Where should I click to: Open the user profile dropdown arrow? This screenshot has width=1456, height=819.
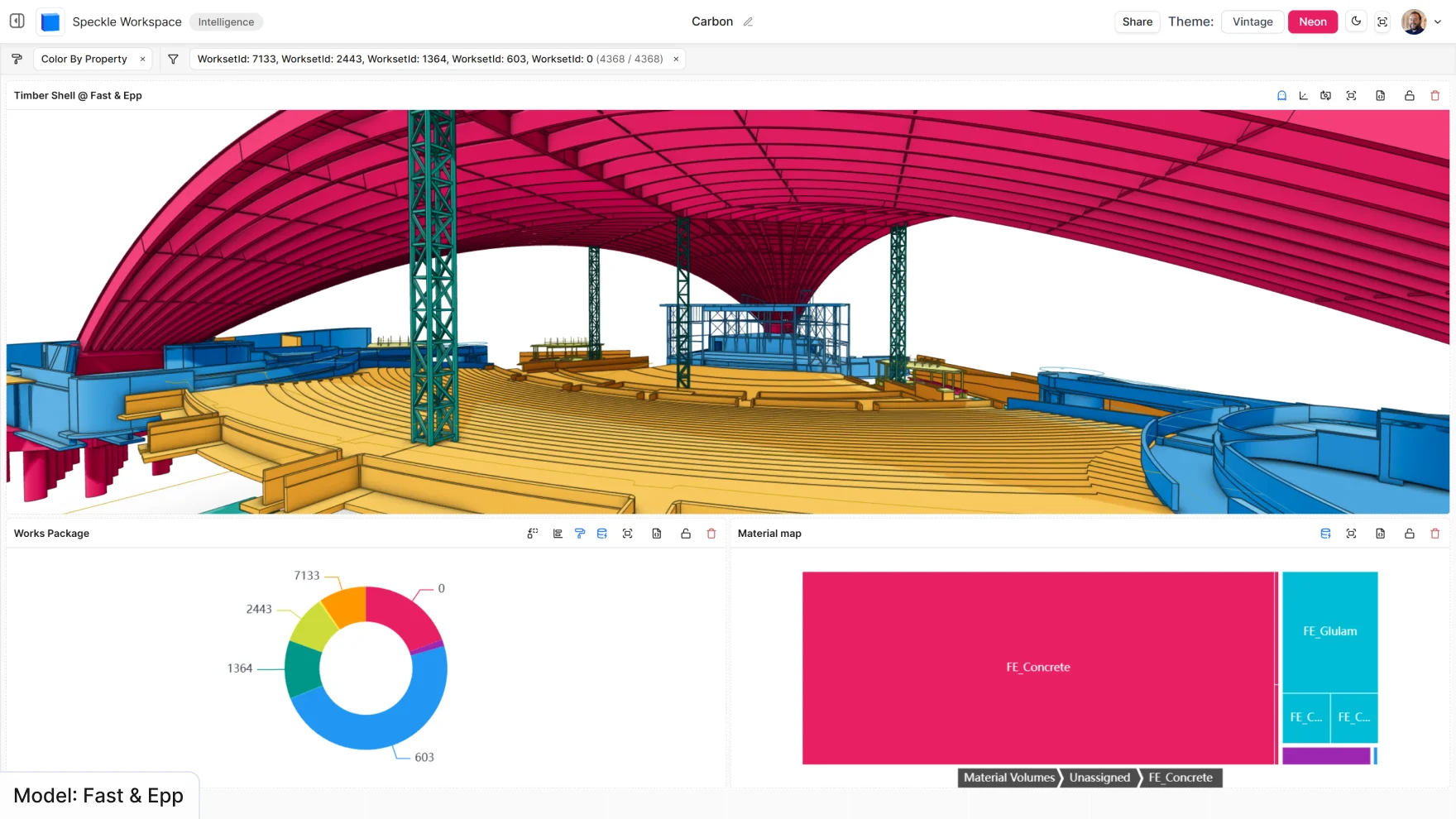[1438, 22]
